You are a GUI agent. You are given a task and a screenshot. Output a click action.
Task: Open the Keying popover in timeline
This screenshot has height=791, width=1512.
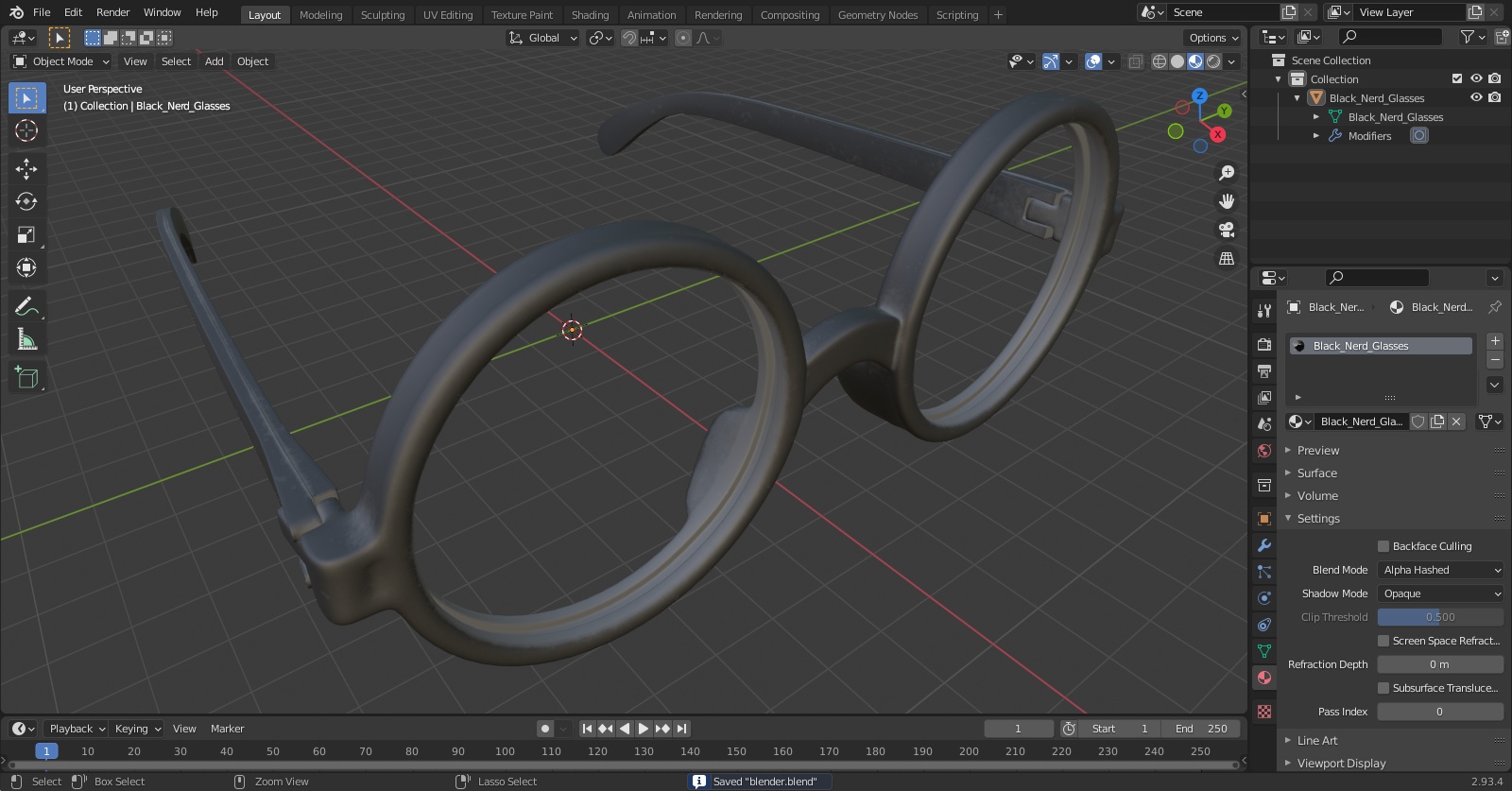138,729
